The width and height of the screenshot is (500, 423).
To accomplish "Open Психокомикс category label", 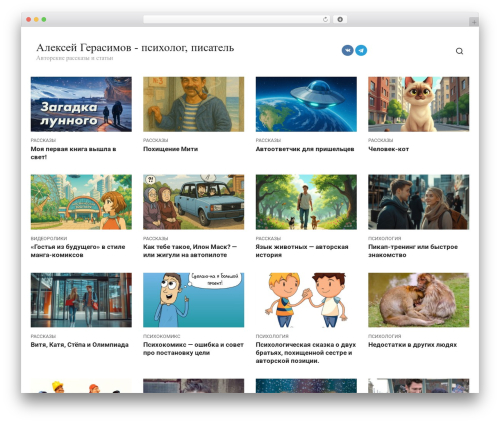I will pos(161,336).
